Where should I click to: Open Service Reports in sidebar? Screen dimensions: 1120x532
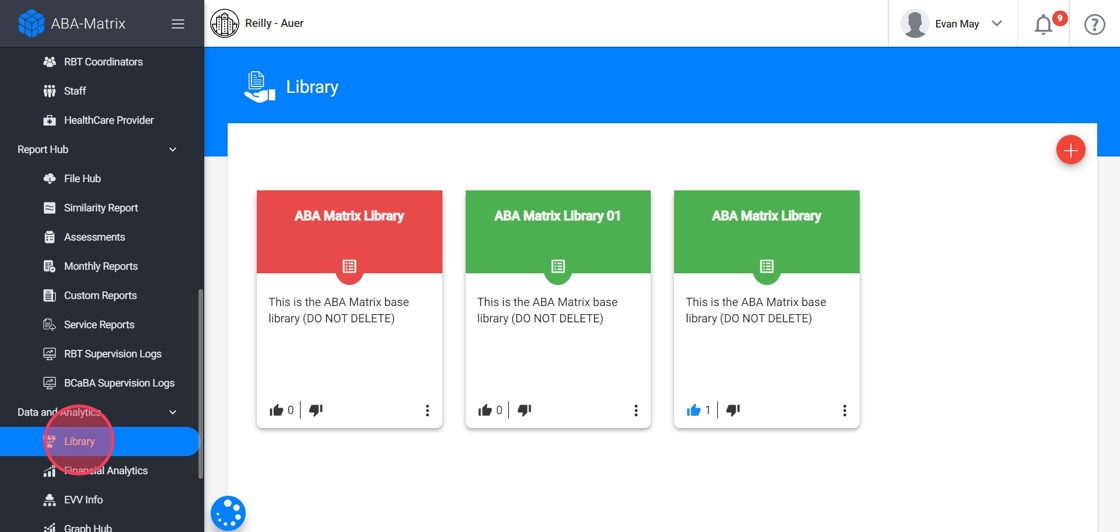pos(100,325)
